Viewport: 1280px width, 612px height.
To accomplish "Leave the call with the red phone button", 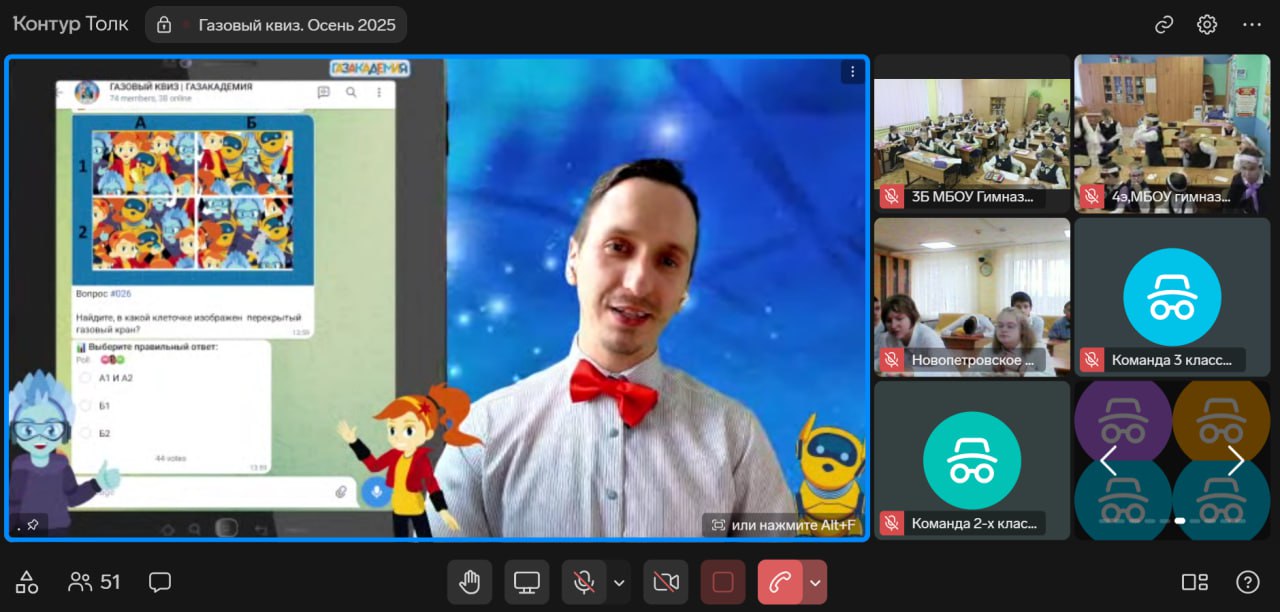I will pyautogui.click(x=781, y=582).
